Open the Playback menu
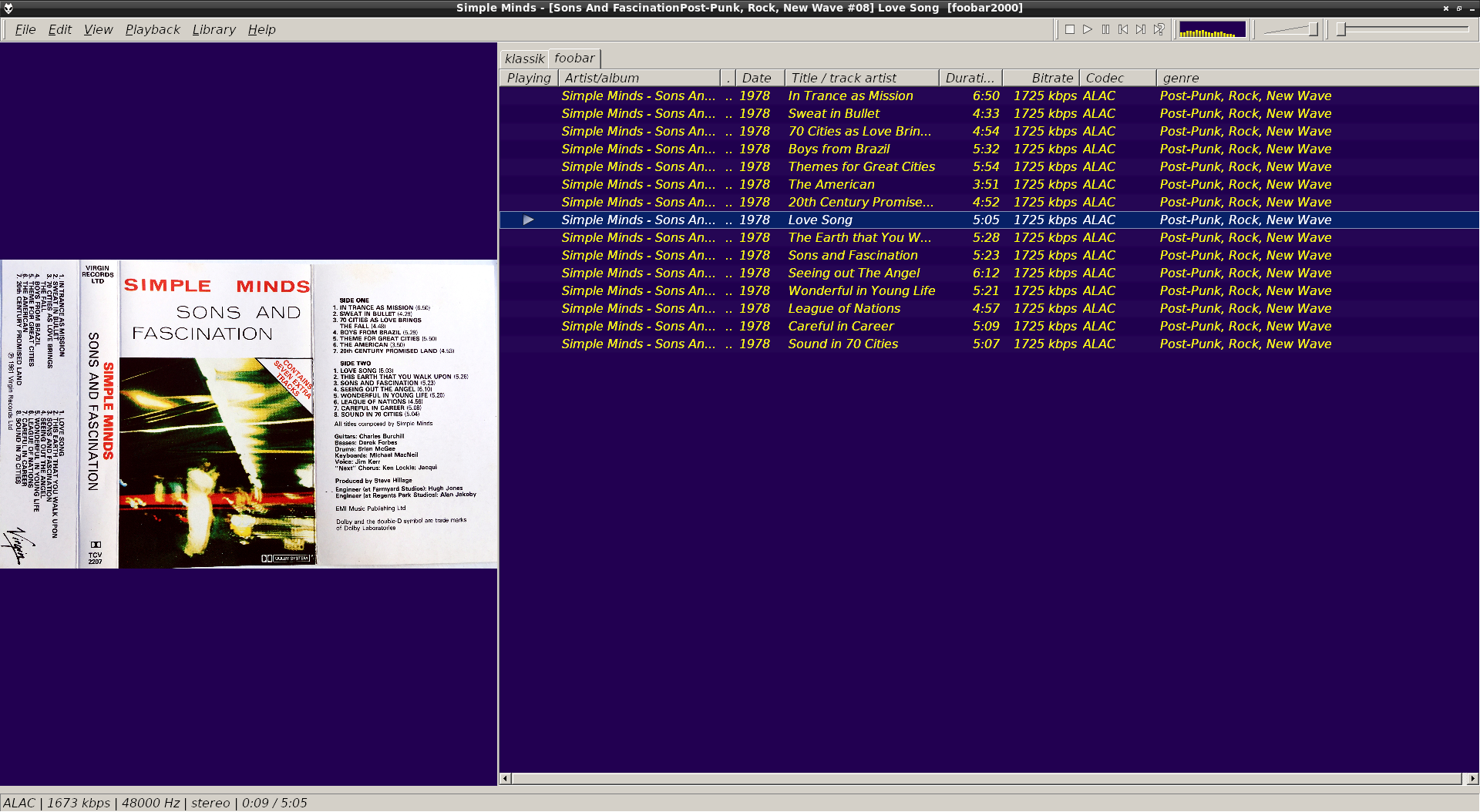This screenshot has height=812, width=1480. (x=153, y=29)
